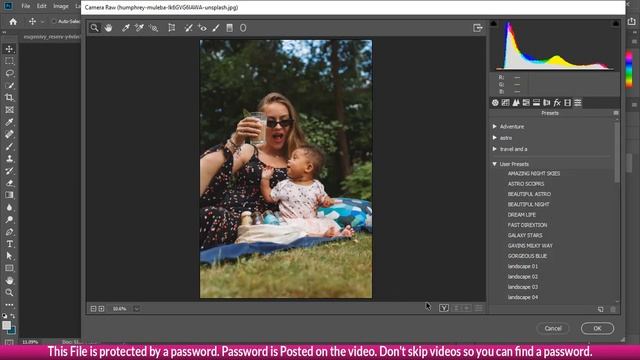
Task: Select the Transform tool in Camera Raw
Action: coord(172,28)
